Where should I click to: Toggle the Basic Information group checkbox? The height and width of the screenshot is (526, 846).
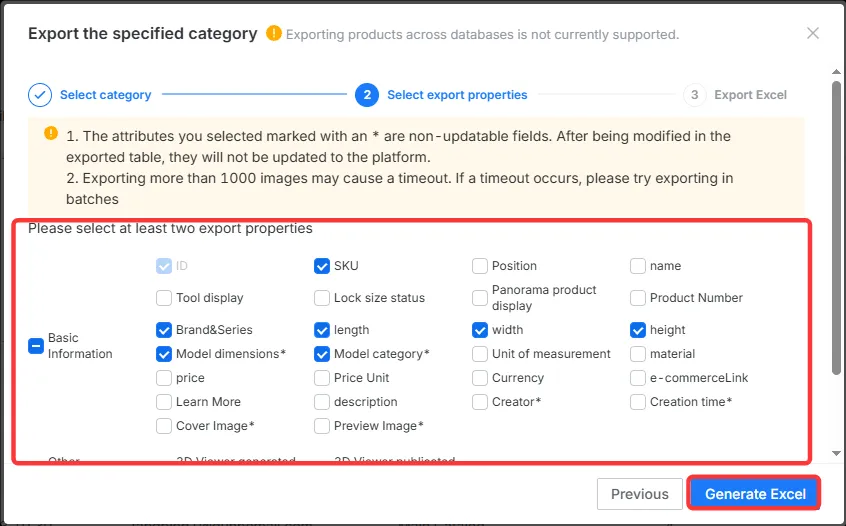(x=36, y=346)
